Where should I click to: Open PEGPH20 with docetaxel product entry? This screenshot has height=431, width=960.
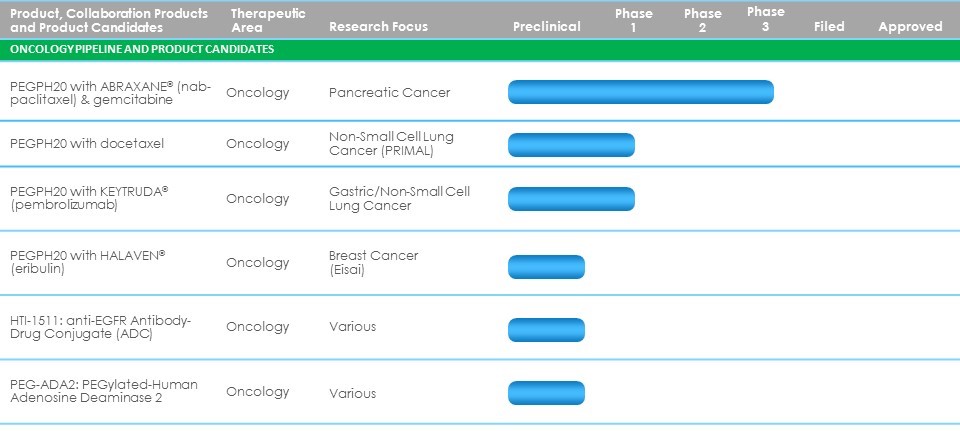coord(87,144)
